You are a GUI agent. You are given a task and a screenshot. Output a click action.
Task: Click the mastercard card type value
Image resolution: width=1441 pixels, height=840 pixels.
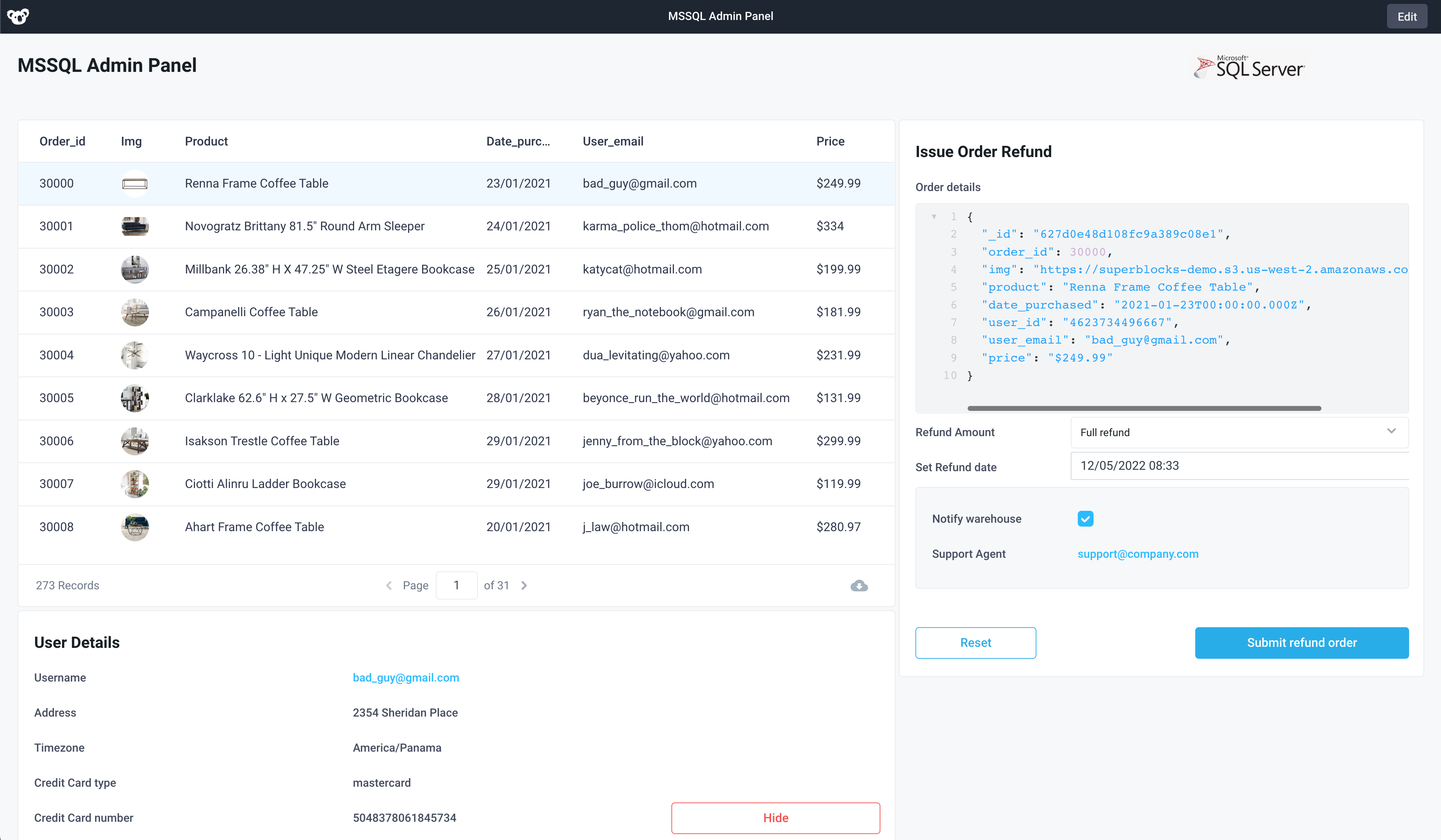pos(381,783)
